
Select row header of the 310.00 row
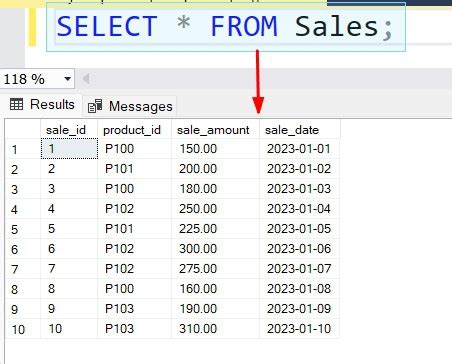pyautogui.click(x=23, y=329)
